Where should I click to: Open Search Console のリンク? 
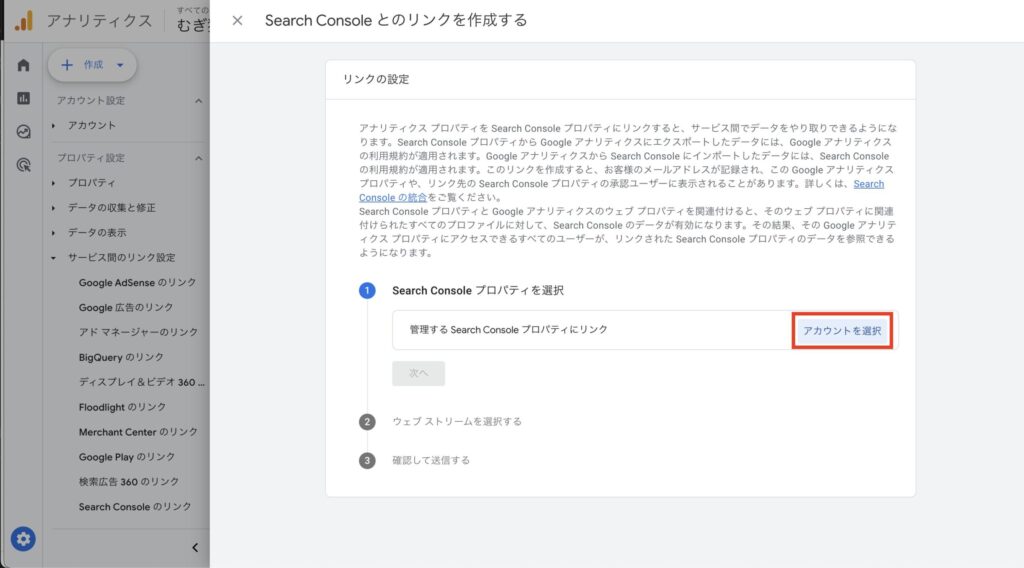(x=135, y=507)
